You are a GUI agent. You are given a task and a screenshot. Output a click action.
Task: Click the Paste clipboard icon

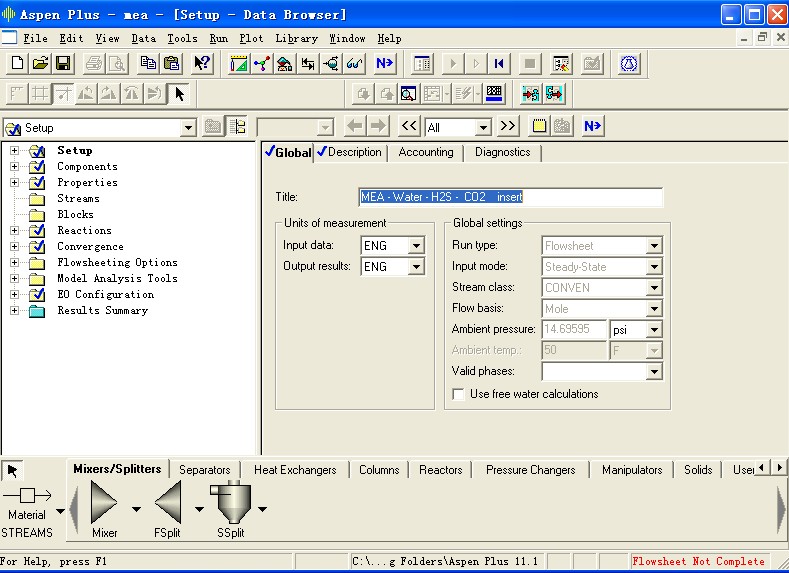171,64
